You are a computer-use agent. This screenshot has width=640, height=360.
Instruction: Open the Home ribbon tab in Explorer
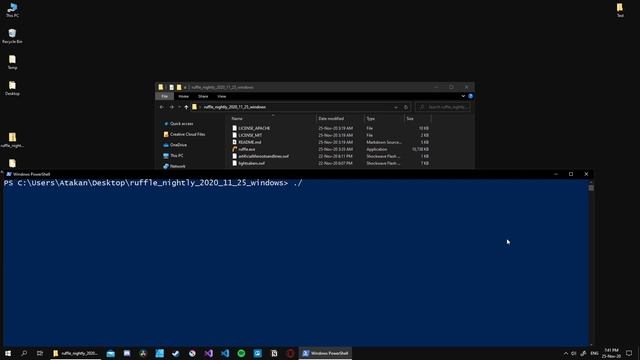click(184, 96)
